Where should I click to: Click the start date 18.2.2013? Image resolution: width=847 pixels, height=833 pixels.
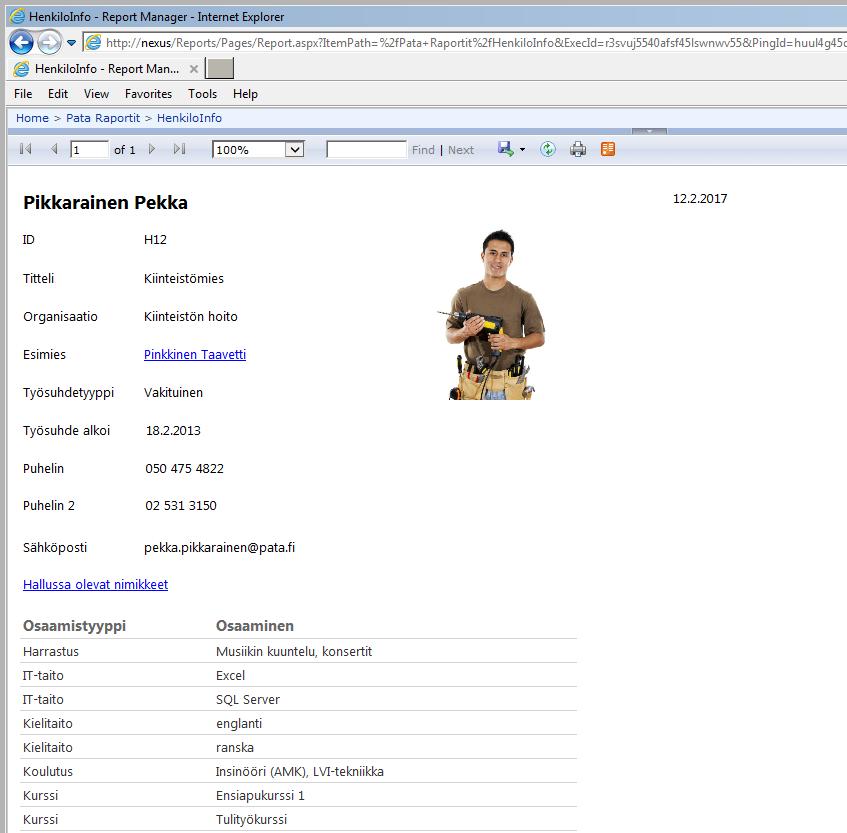tap(173, 431)
